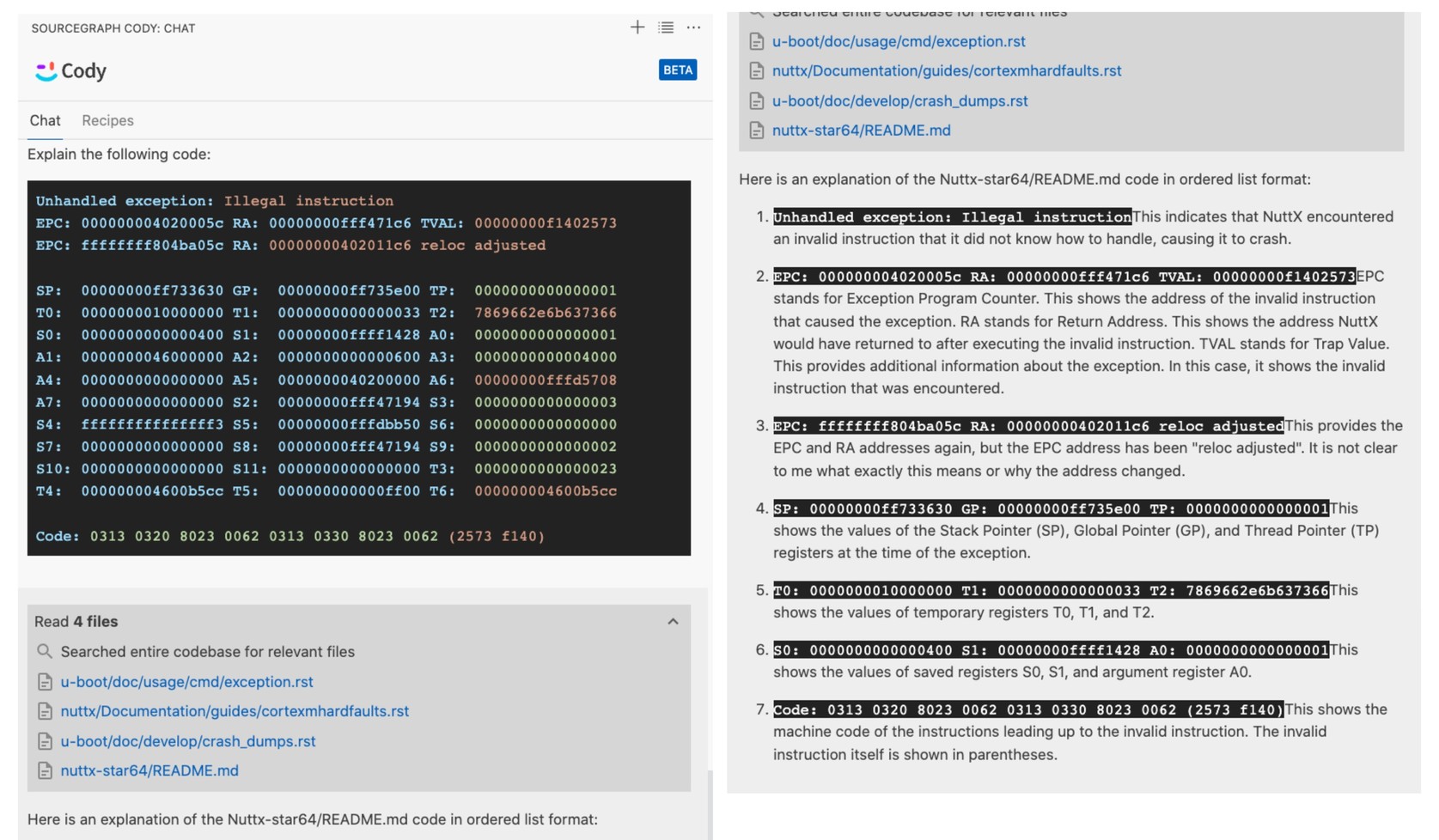Image resolution: width=1439 pixels, height=840 pixels.
Task: Click file icon beside right crash_dumps.rst link
Action: coord(756,101)
